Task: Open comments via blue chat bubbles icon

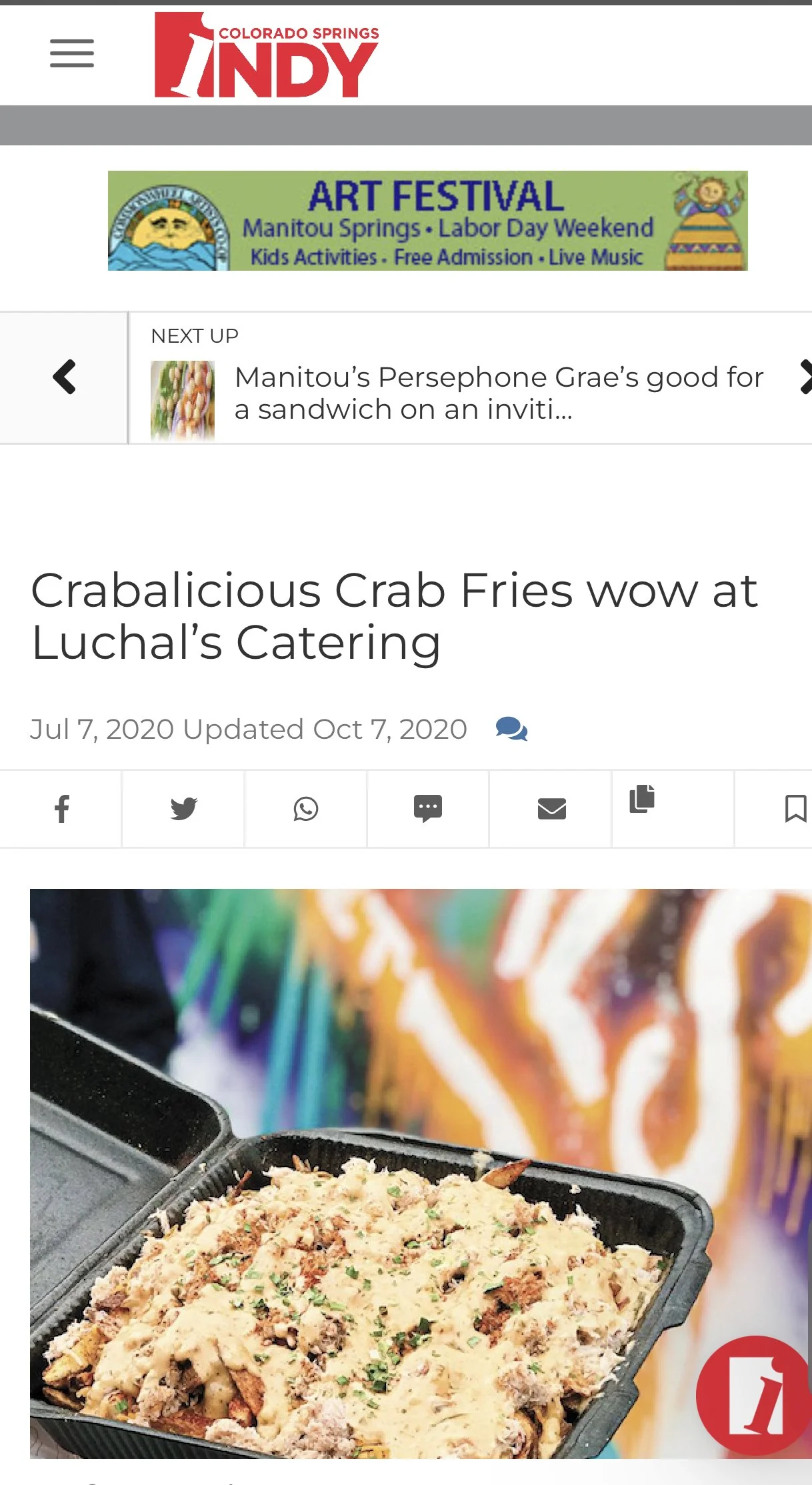Action: click(x=511, y=729)
